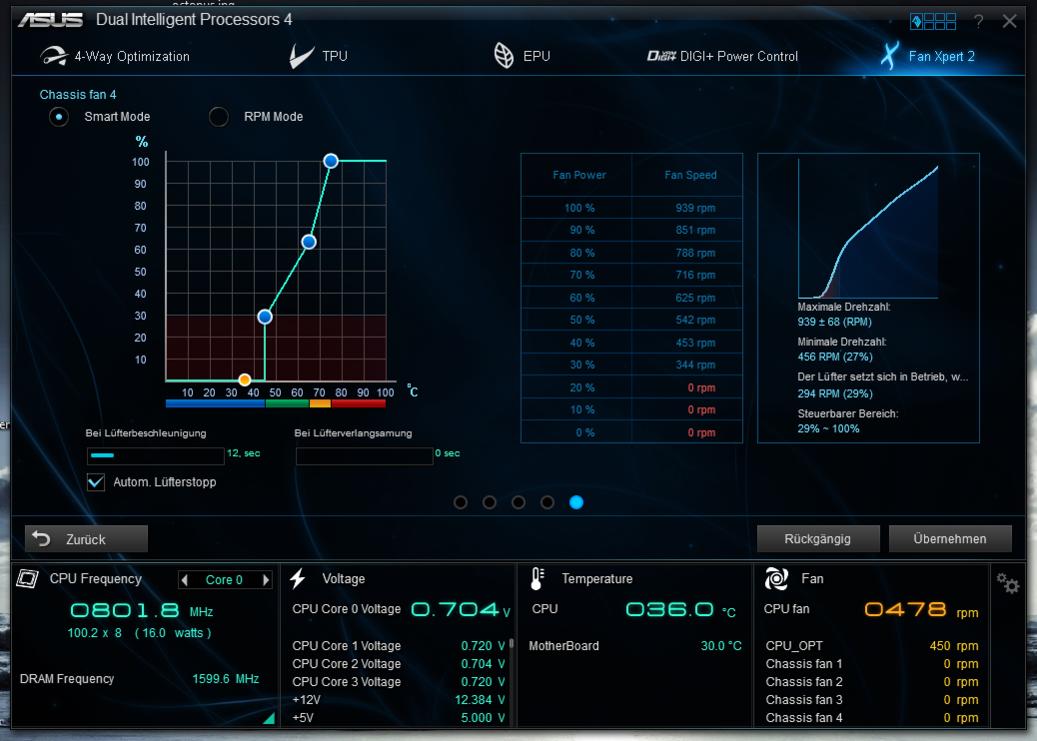The height and width of the screenshot is (741, 1037).
Task: Click the Core 0 selector field
Action: 225,580
